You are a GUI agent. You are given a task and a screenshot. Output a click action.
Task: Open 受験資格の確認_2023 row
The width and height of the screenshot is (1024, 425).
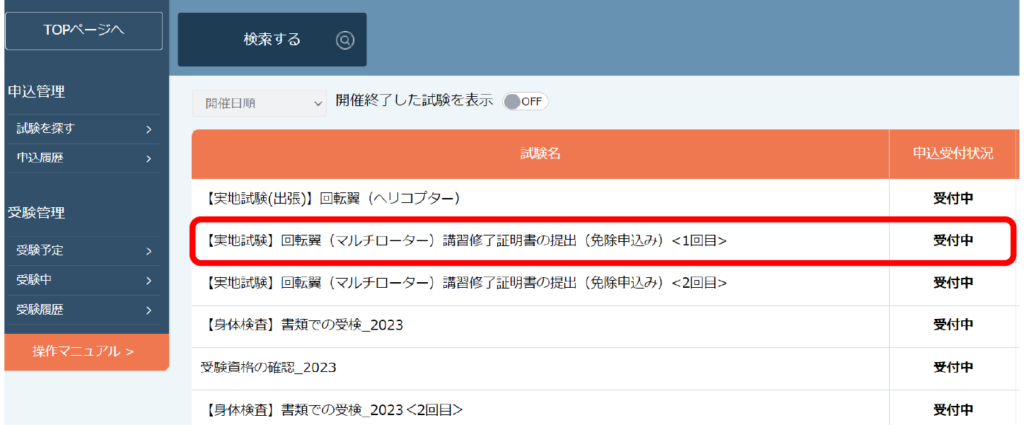pyautogui.click(x=268, y=367)
